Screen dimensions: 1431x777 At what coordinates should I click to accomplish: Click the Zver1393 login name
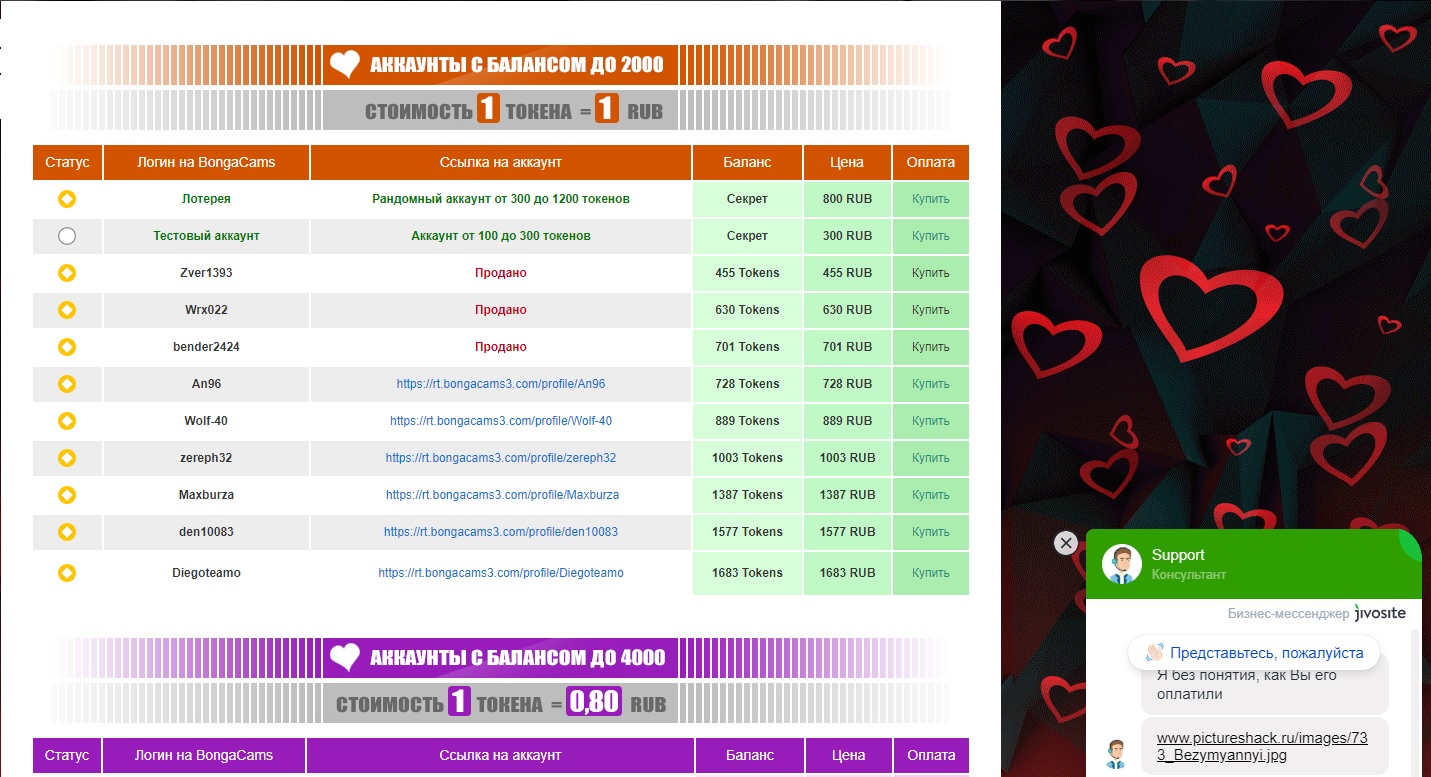tap(206, 273)
